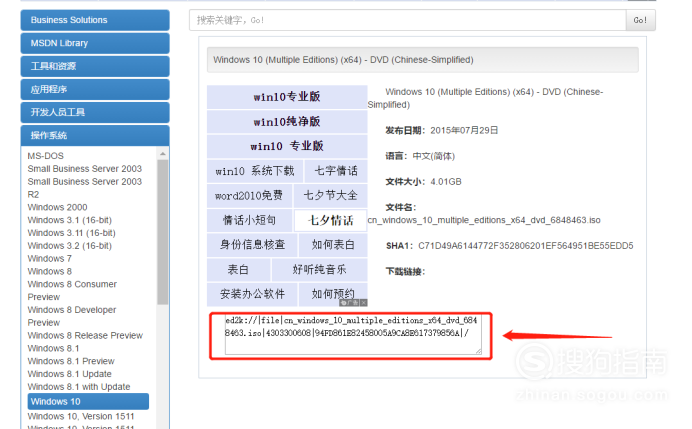Click the Windows 10 Multiple Editions title header
The height and width of the screenshot is (429, 692).
click(x=423, y=60)
